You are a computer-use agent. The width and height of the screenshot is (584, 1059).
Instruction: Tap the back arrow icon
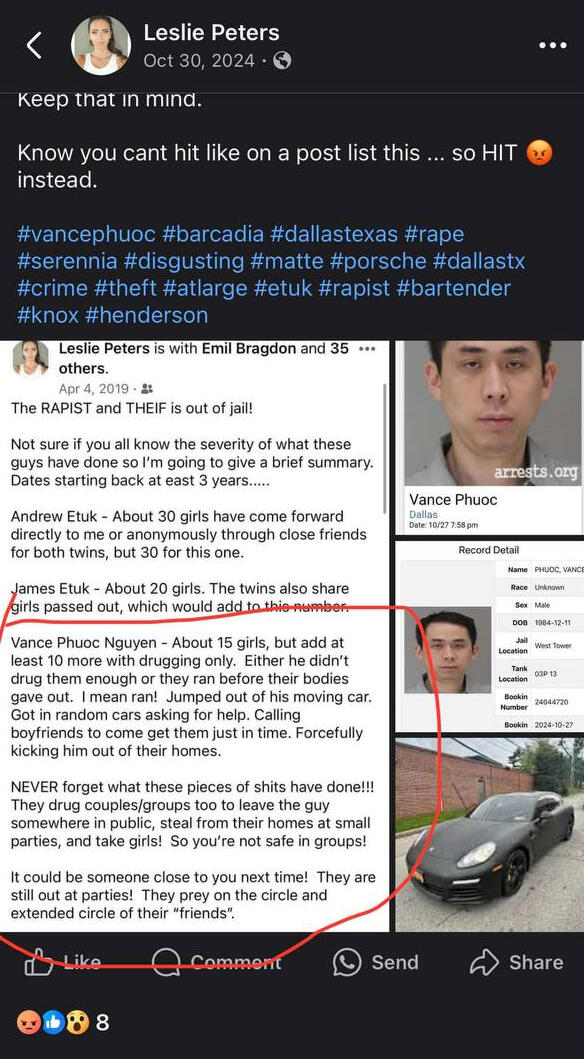pos(34,45)
